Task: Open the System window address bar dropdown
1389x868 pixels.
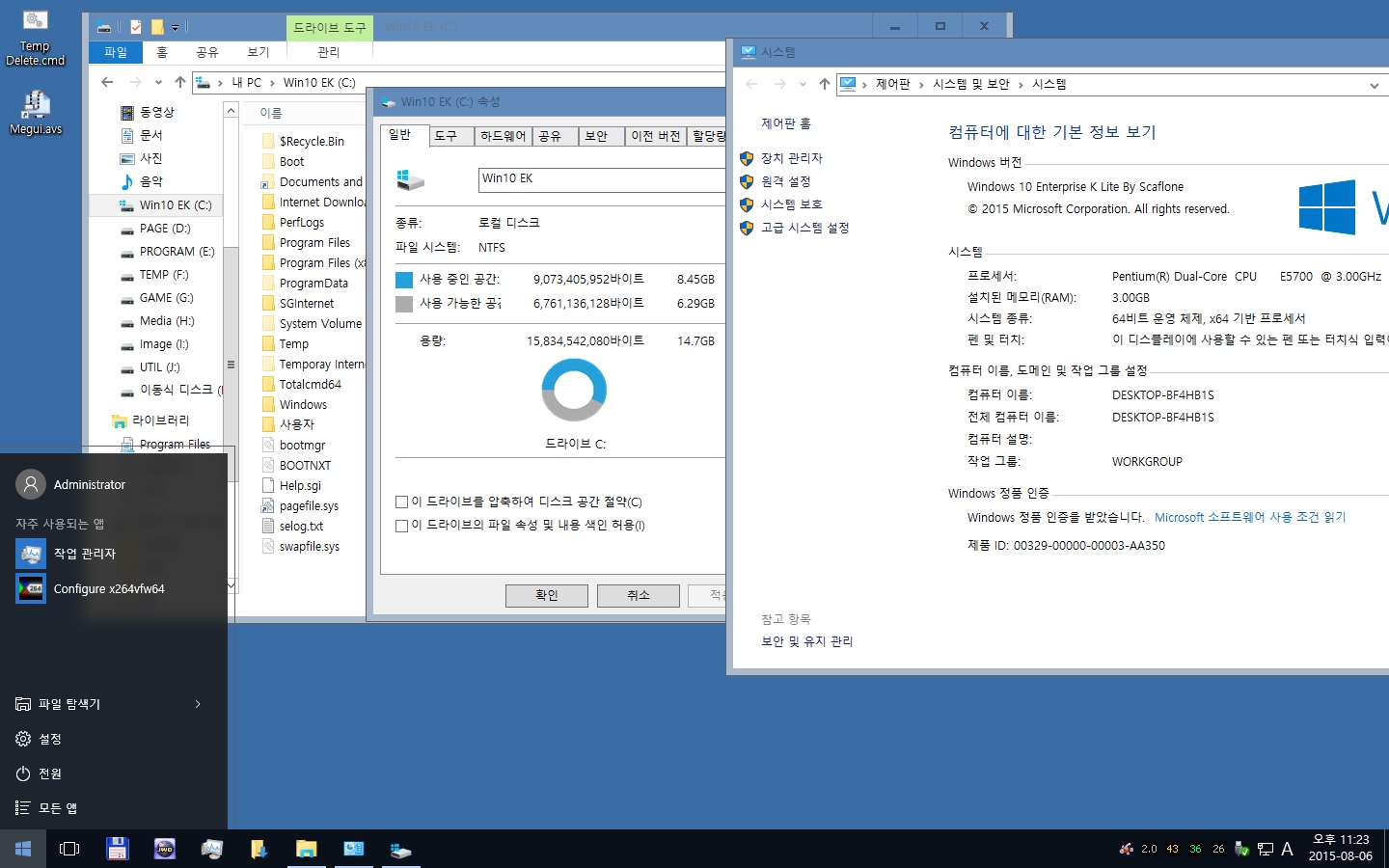Action: coord(1374,85)
